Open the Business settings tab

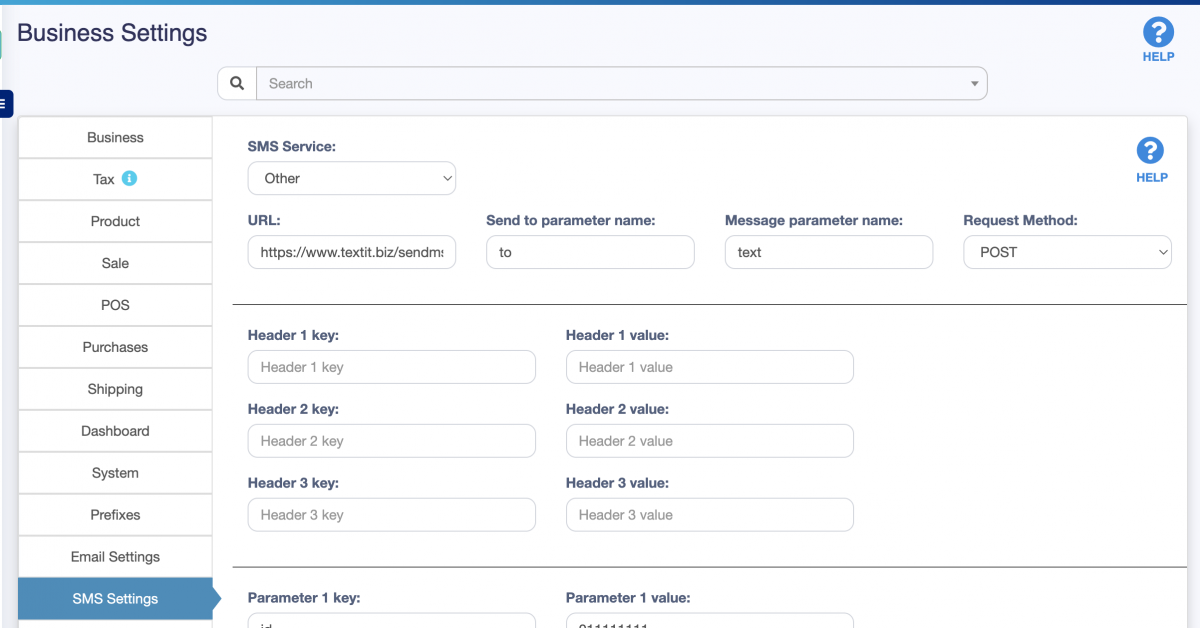pyautogui.click(x=115, y=138)
